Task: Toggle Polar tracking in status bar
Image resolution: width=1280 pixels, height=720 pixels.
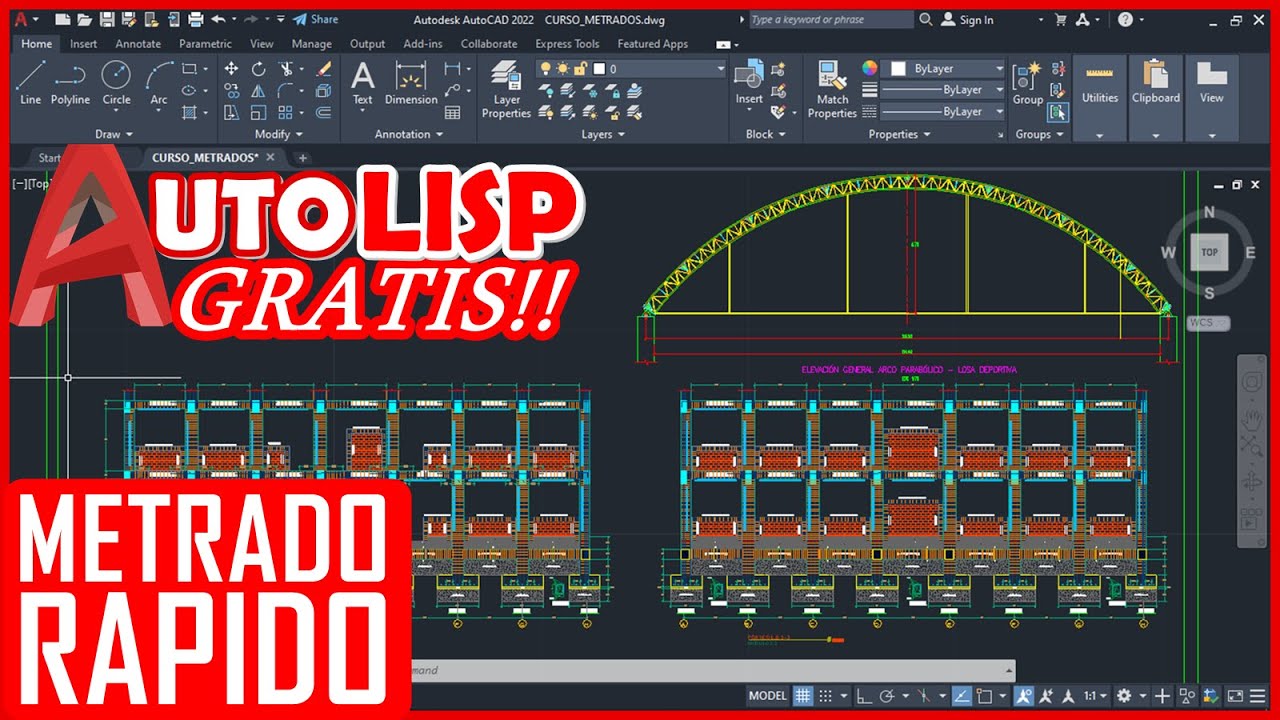Action: [887, 696]
